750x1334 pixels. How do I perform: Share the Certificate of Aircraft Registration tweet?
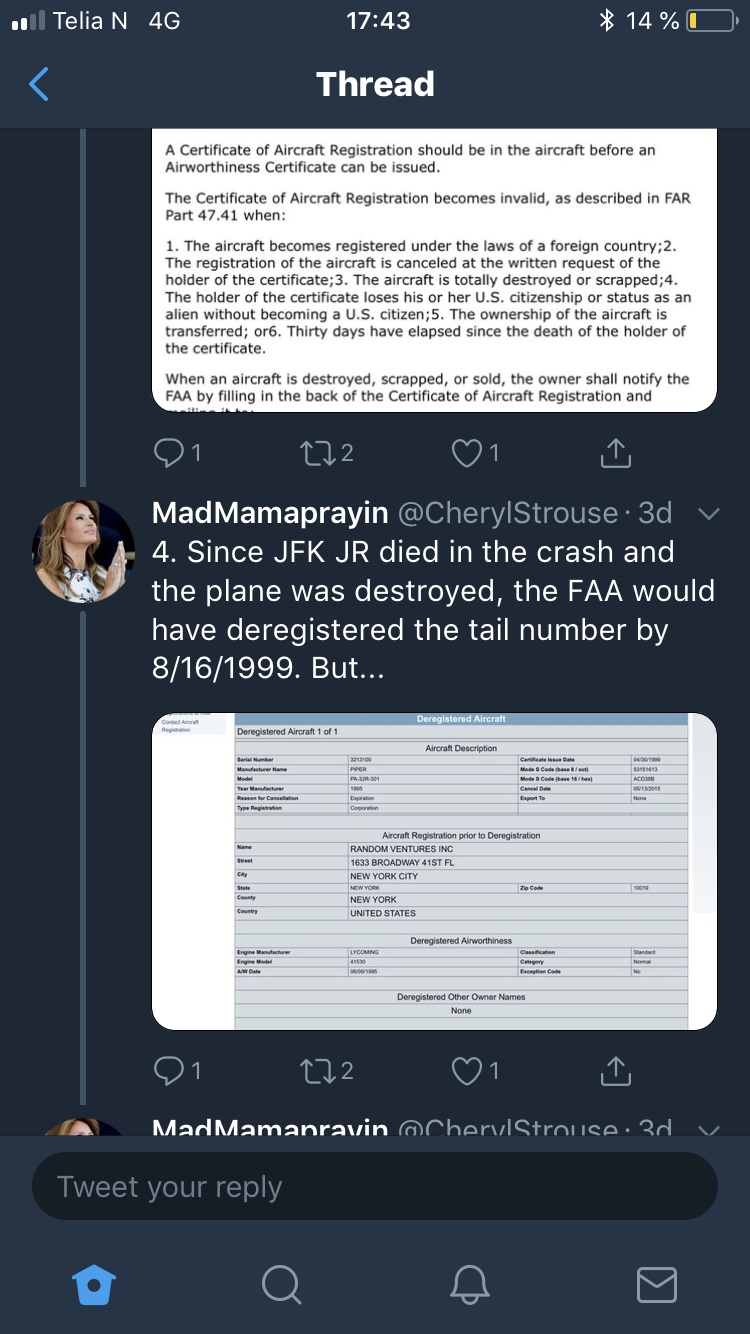[x=615, y=454]
